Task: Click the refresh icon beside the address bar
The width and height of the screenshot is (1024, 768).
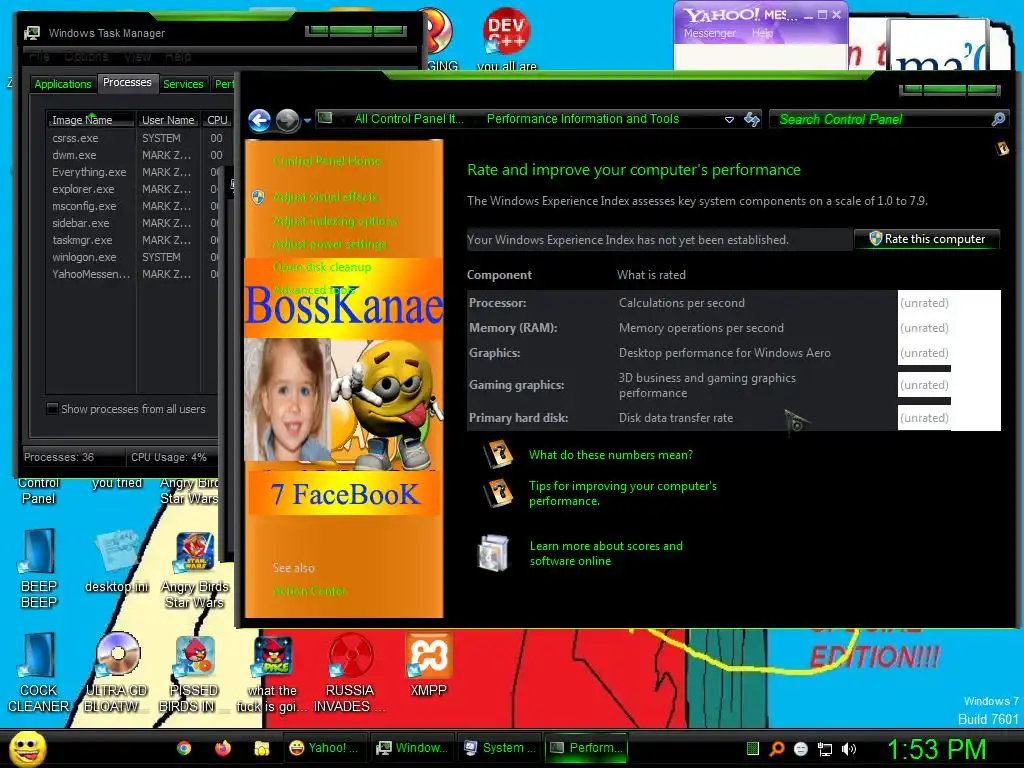Action: tap(752, 119)
